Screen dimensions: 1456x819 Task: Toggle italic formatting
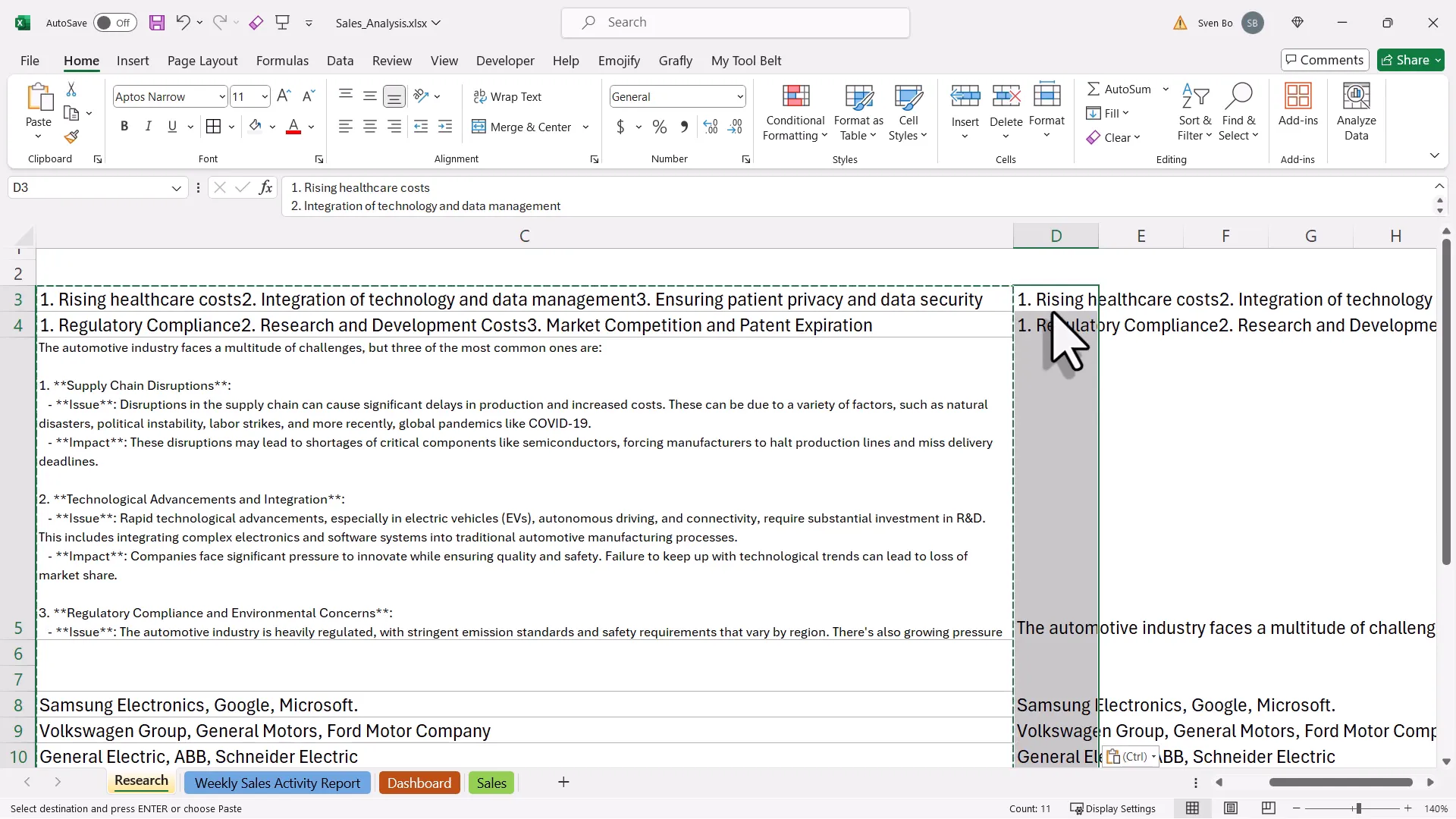coord(149,126)
